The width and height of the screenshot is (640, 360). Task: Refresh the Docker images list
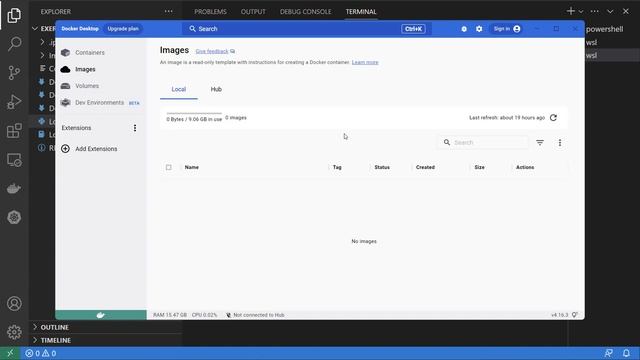(553, 118)
